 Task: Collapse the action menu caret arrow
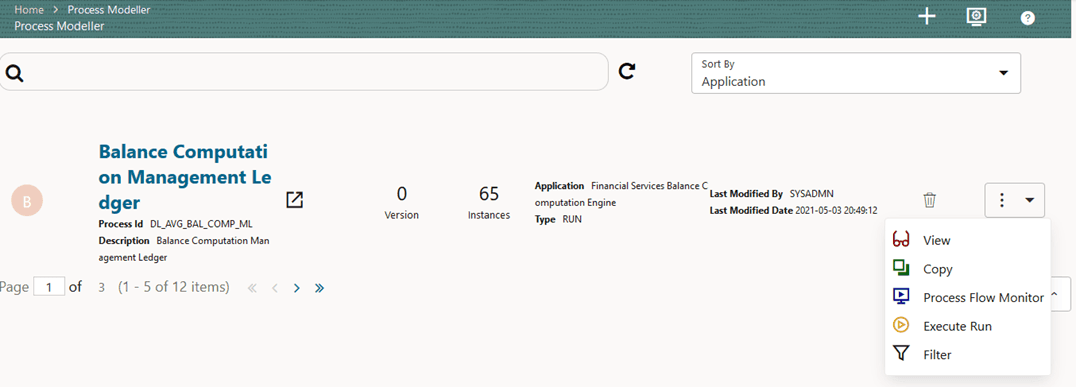click(1030, 200)
